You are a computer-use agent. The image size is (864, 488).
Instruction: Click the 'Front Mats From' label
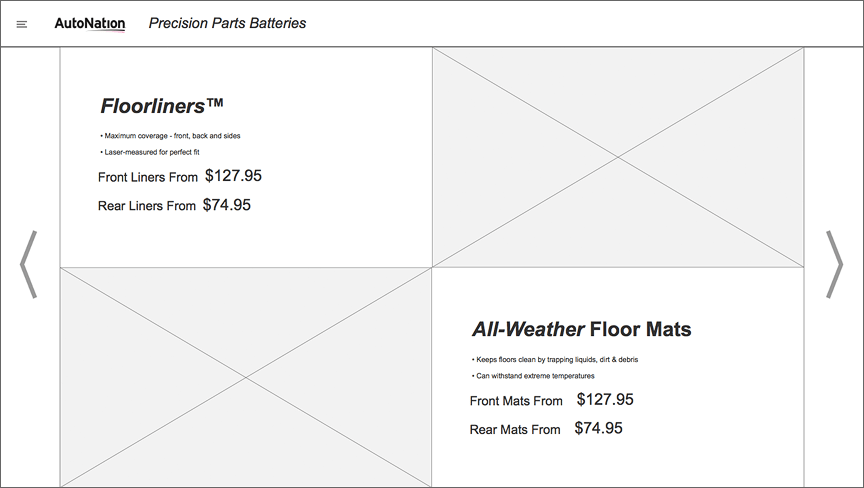click(516, 401)
